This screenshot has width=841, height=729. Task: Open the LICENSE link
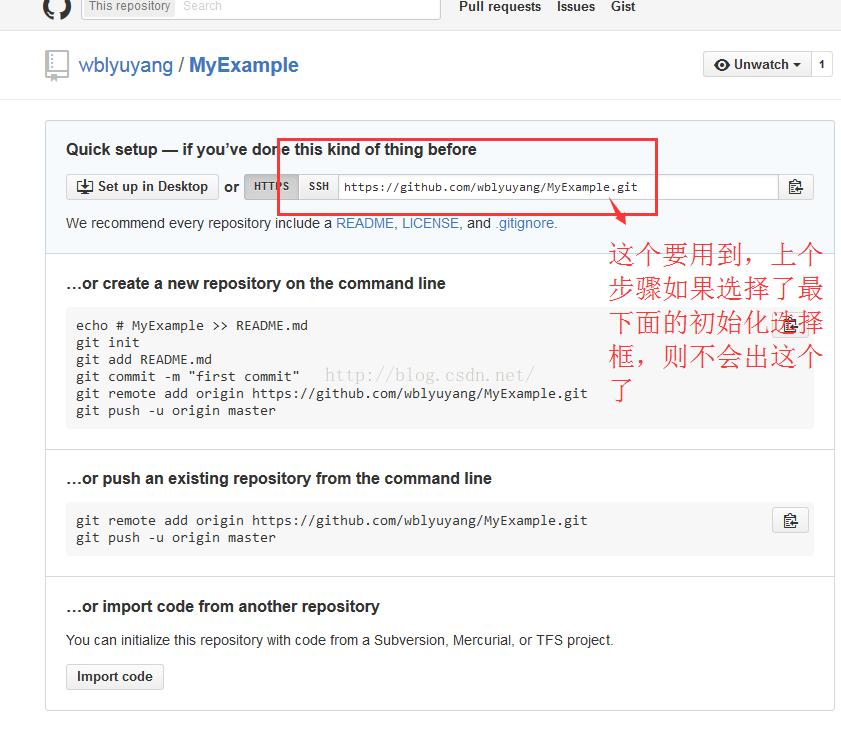tap(430, 223)
